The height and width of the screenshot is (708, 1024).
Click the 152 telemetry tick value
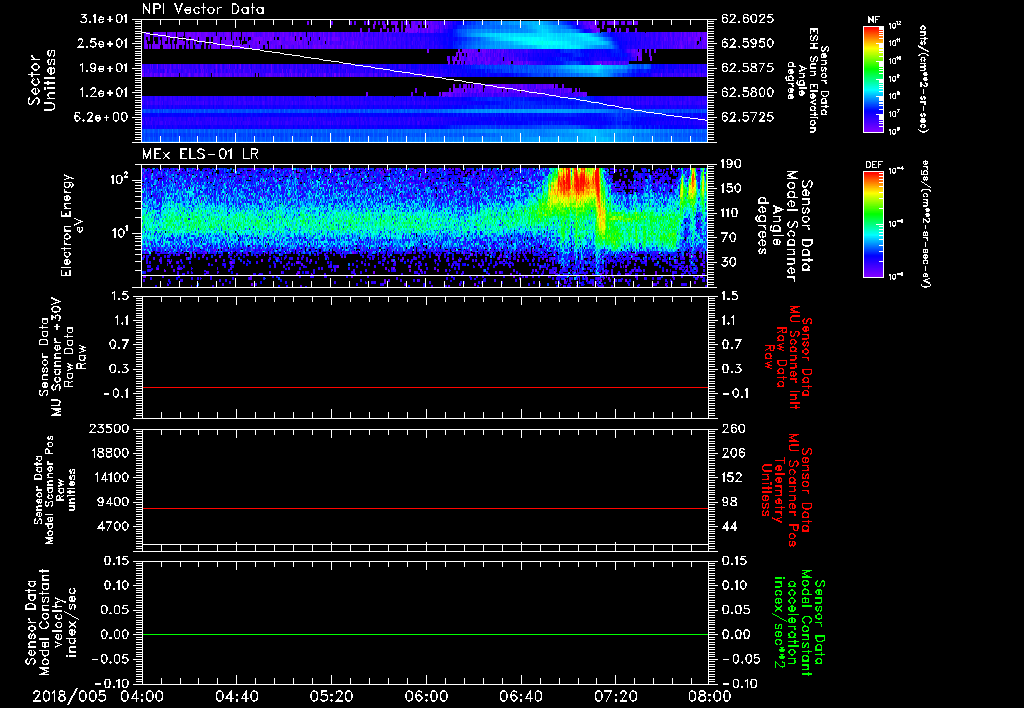coord(732,477)
